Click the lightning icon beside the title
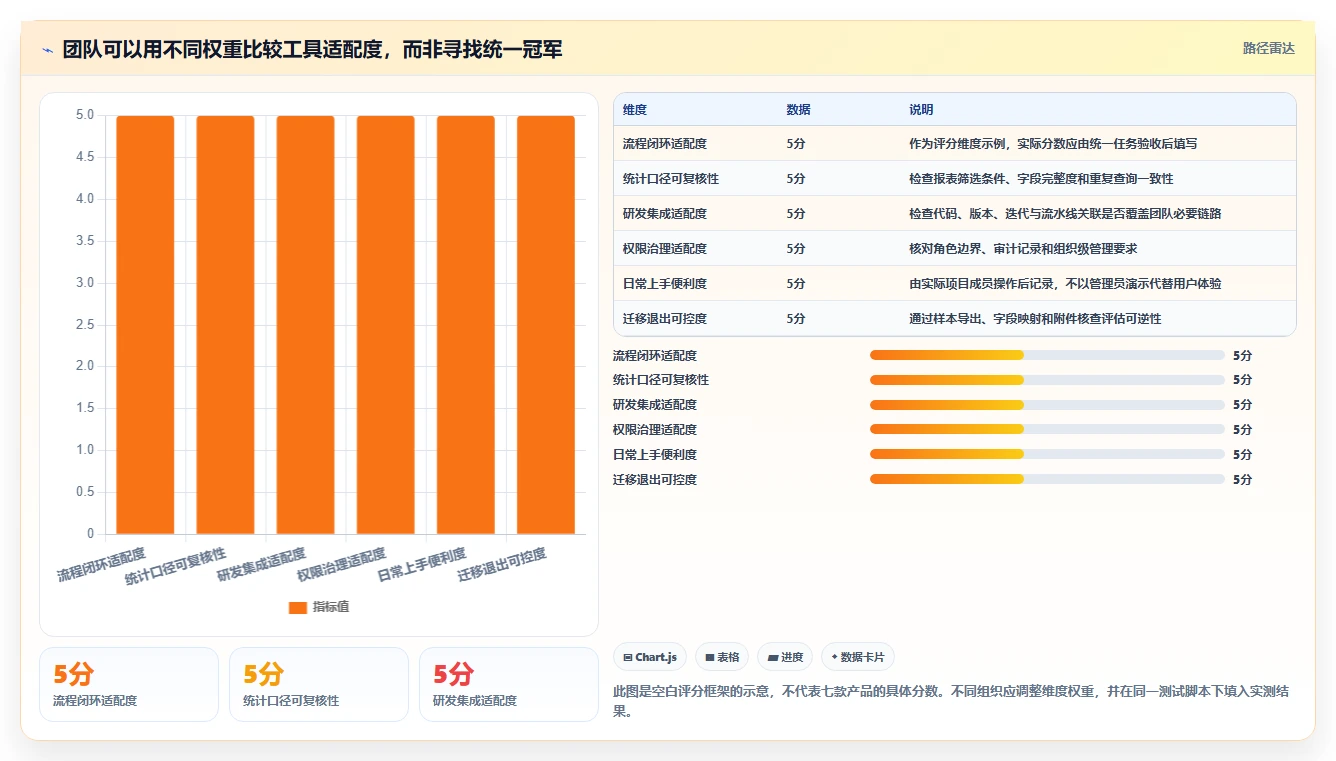The image size is (1336, 761). [x=47, y=50]
